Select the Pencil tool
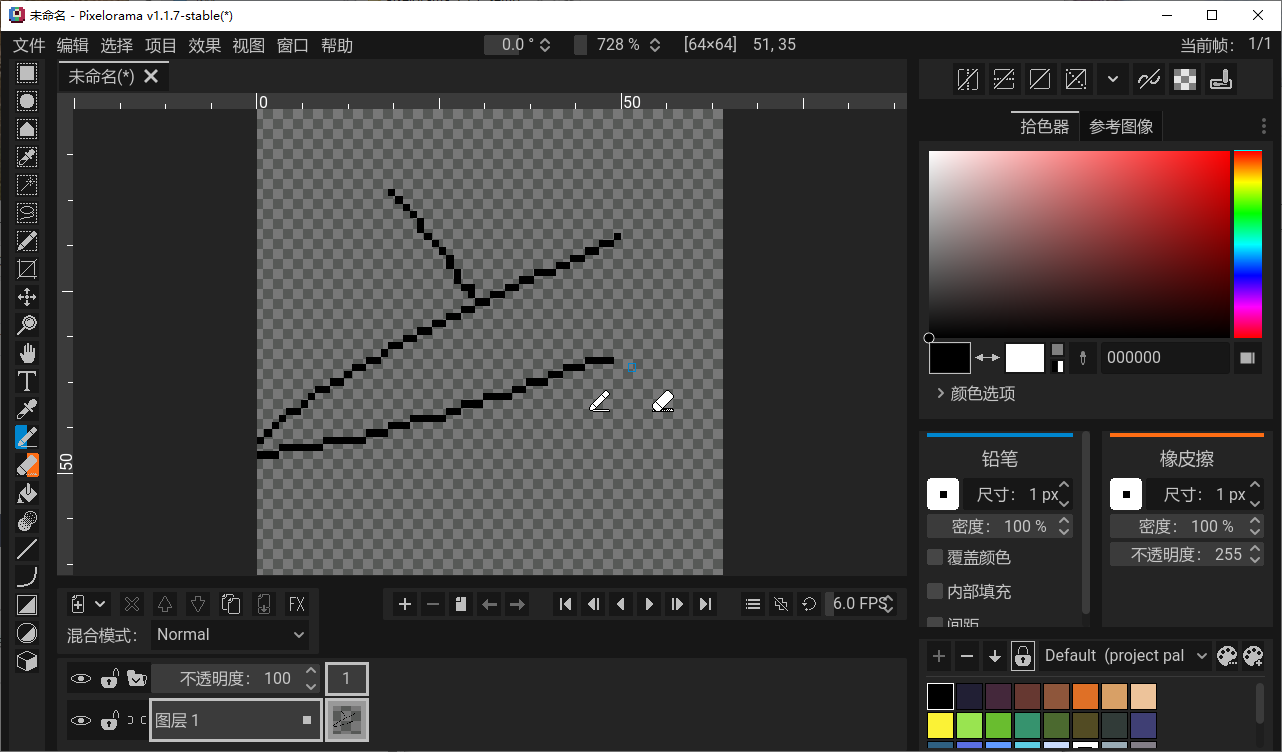1282x752 pixels. tap(27, 436)
